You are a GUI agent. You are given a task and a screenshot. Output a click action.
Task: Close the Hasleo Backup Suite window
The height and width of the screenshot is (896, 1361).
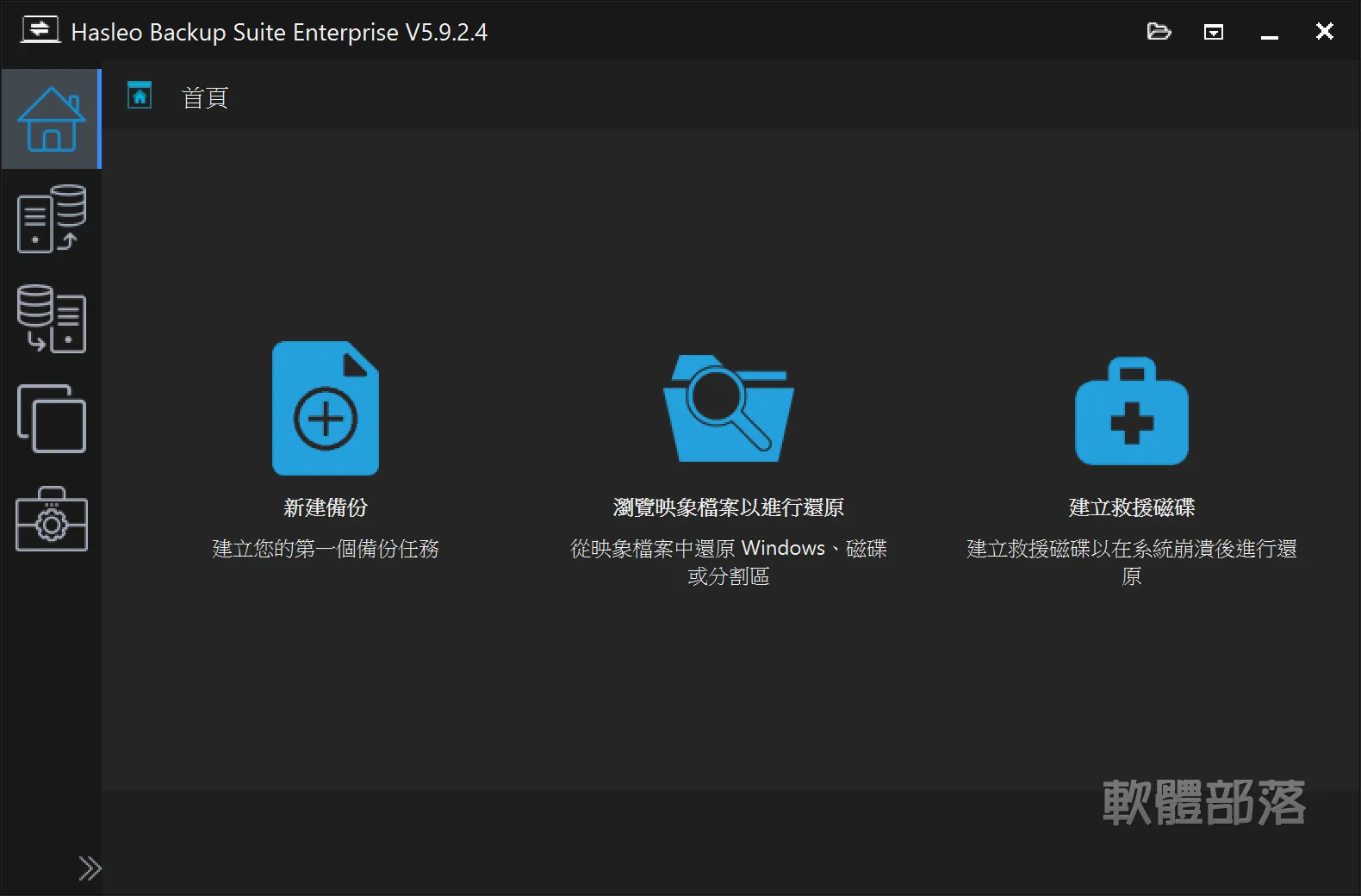(1325, 31)
